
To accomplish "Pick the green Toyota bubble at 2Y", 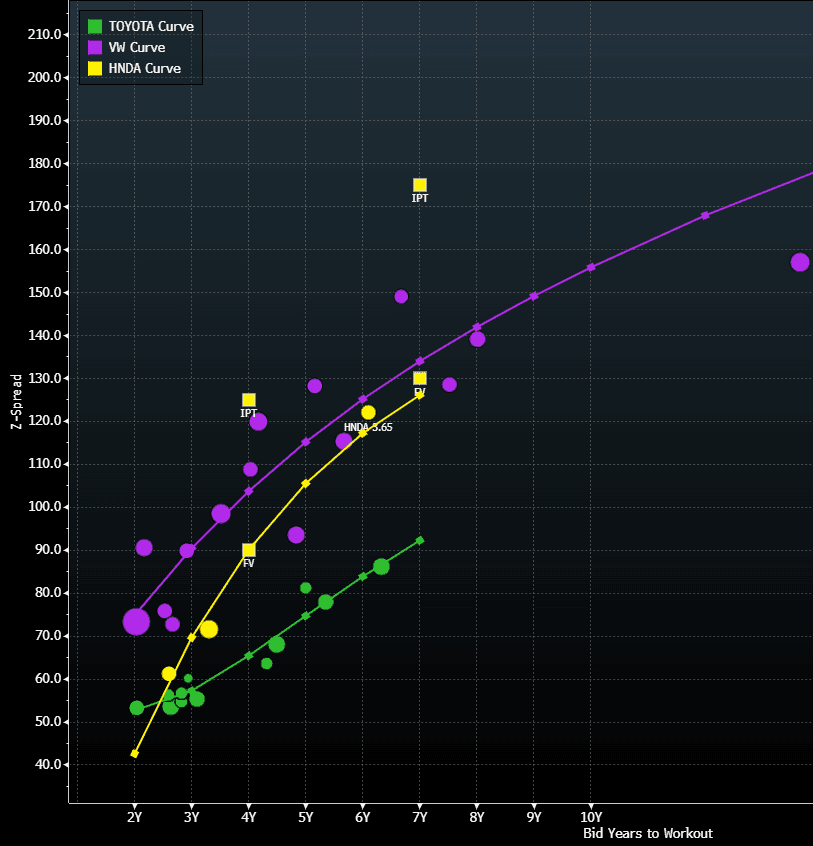I will pos(137,708).
